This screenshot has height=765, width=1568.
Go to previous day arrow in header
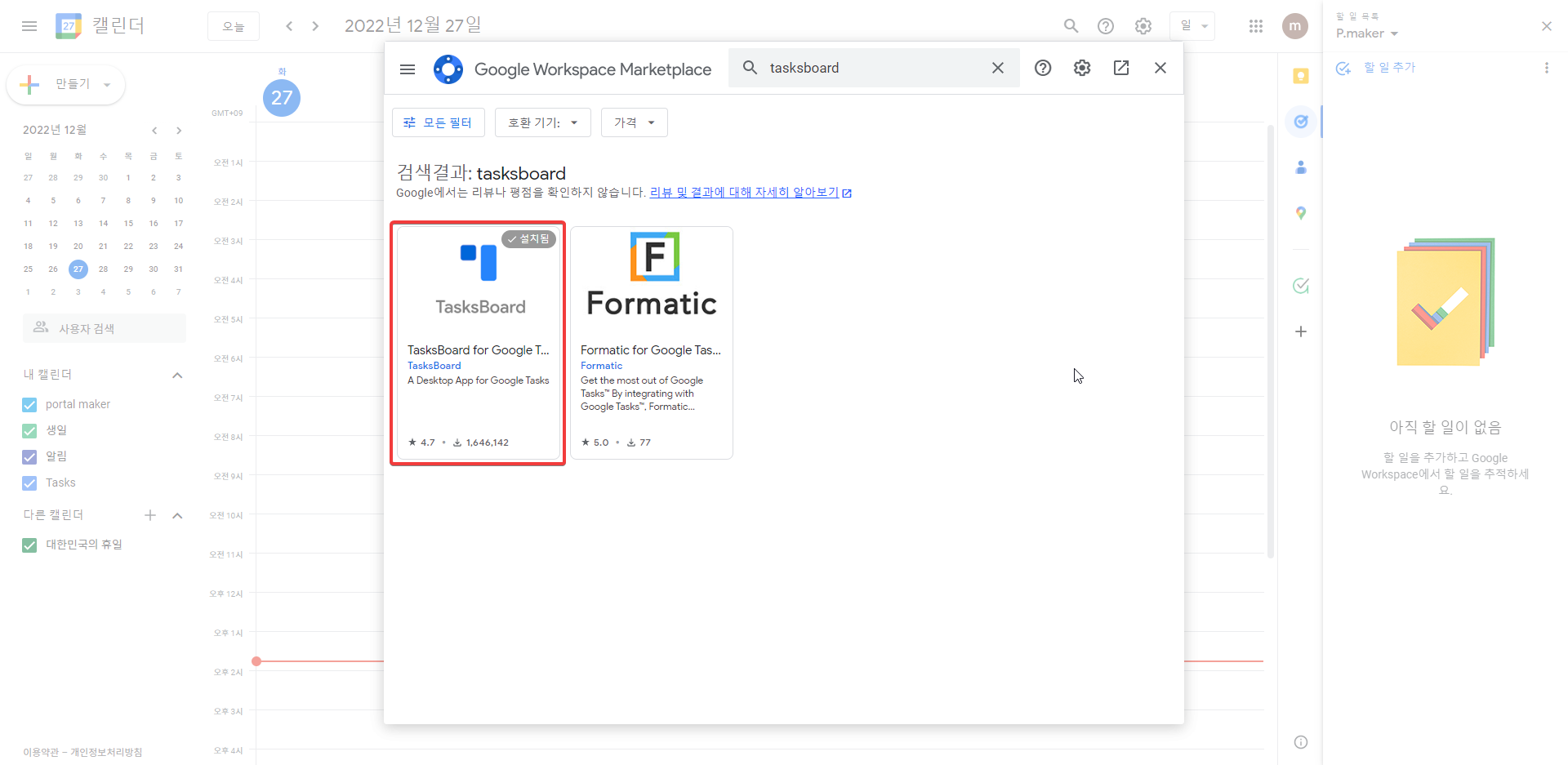289,26
